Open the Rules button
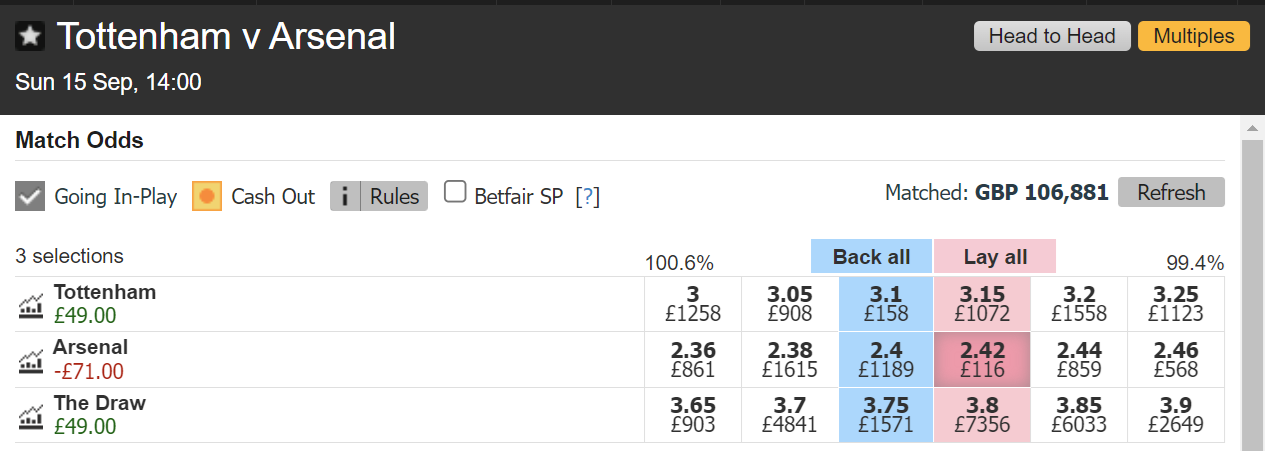Viewport: 1265px width, 451px height. click(x=394, y=196)
